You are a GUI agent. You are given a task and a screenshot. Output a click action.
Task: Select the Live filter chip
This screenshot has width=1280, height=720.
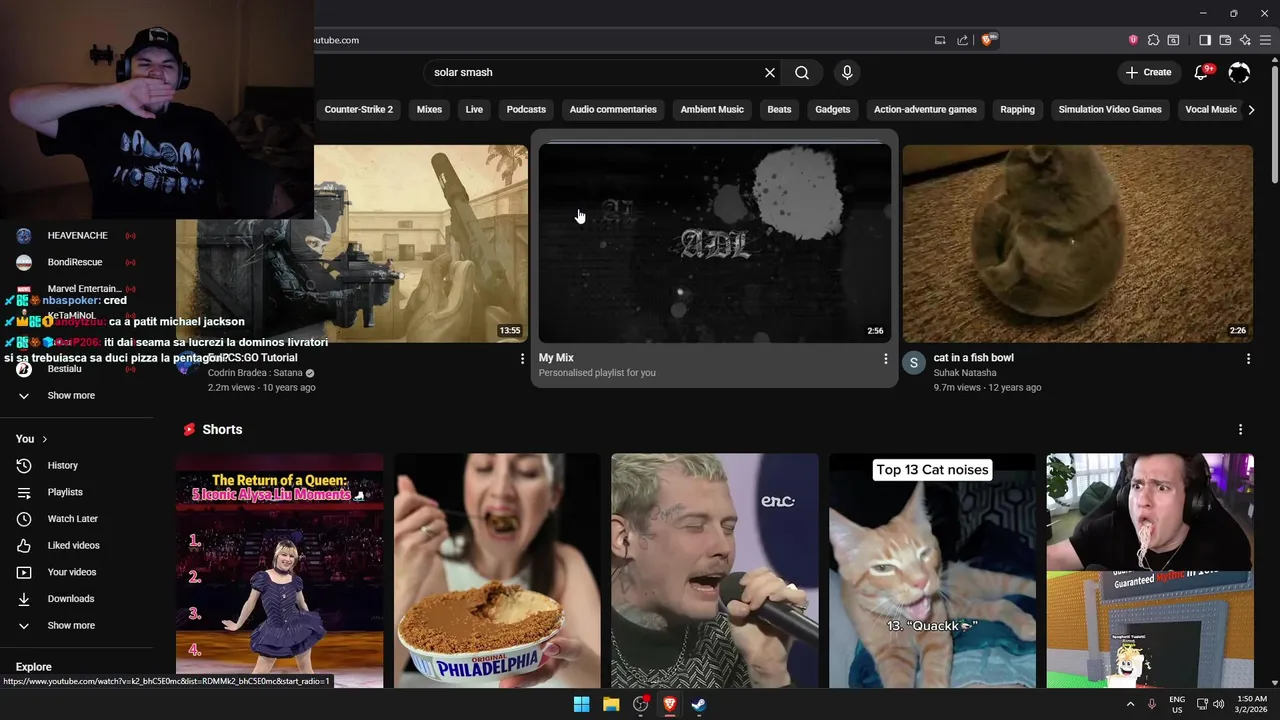point(474,109)
